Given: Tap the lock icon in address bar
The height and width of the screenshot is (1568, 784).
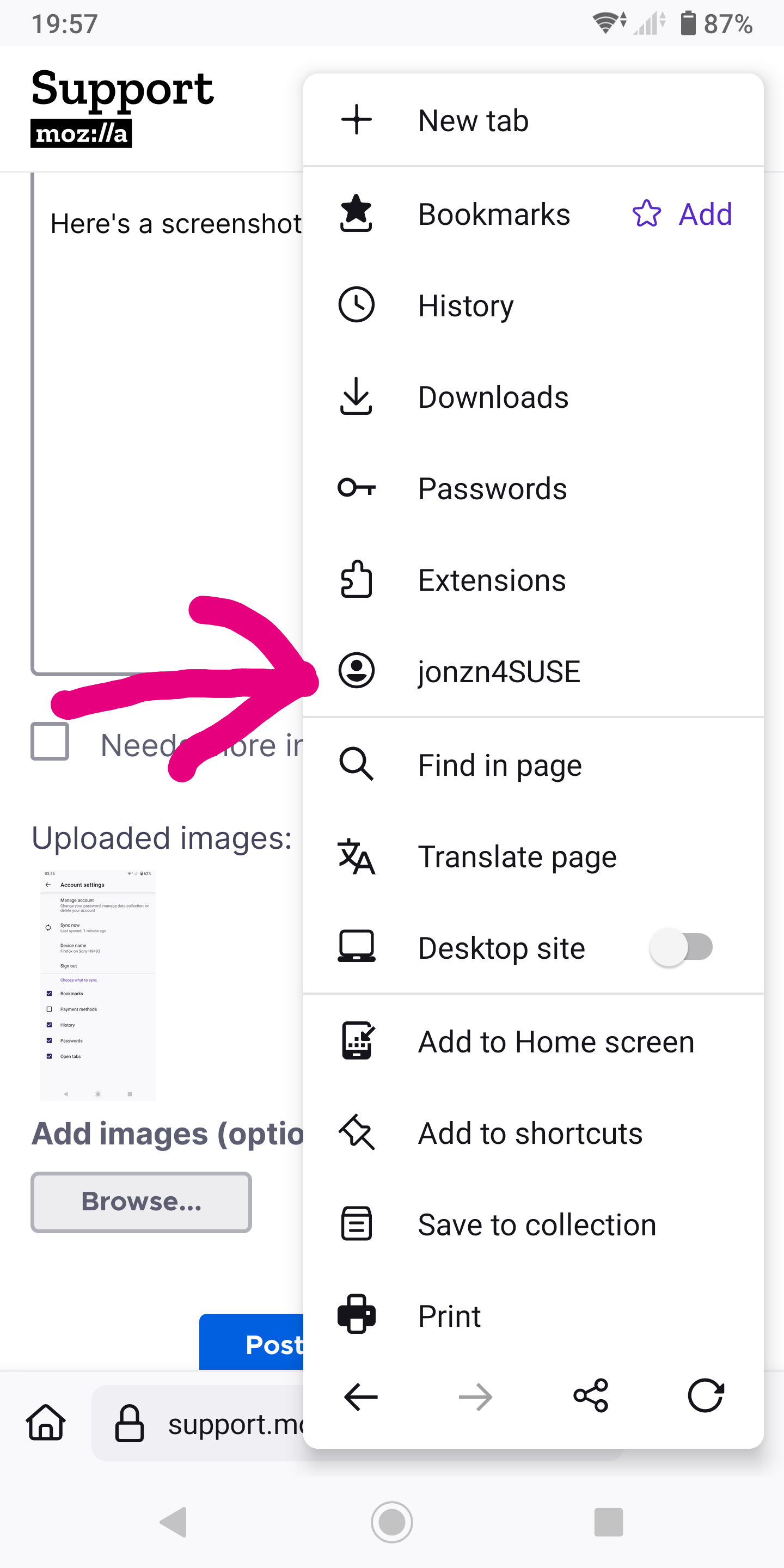Looking at the screenshot, I should coord(130,1423).
